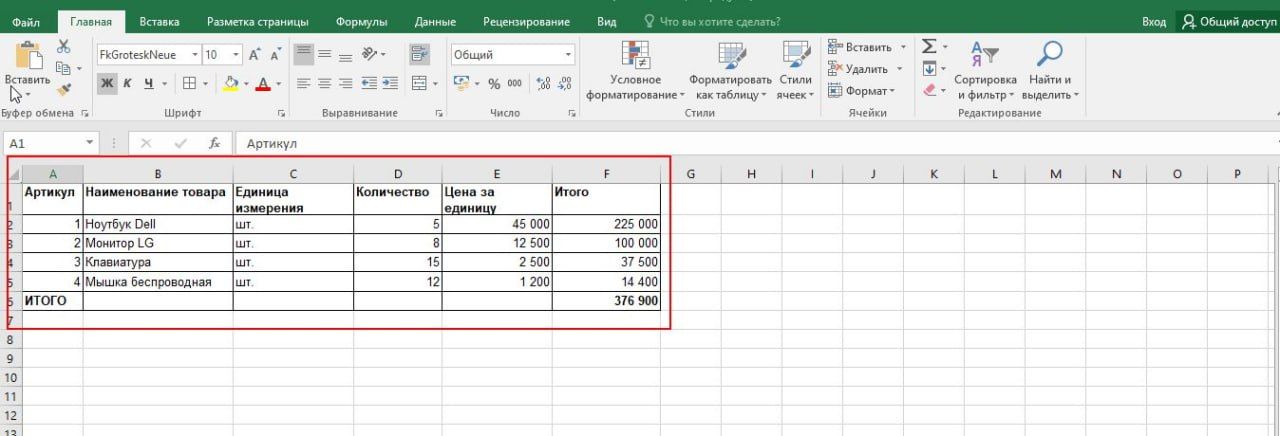The image size is (1280, 436).
Task: Click the text orientation icon
Action: point(370,54)
